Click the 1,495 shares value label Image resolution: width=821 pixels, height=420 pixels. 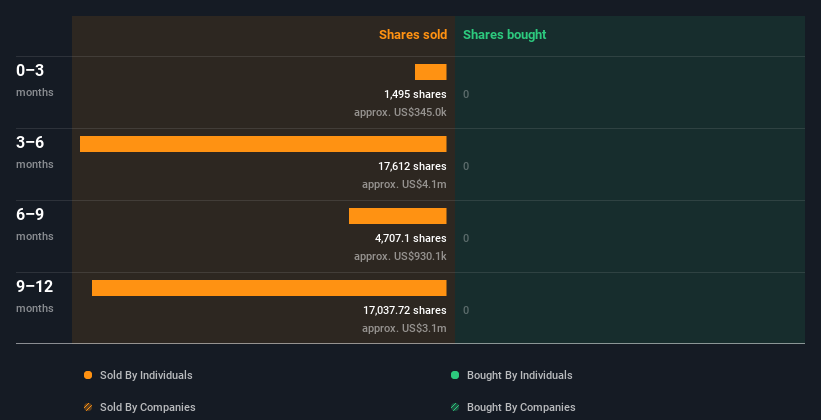click(x=415, y=94)
